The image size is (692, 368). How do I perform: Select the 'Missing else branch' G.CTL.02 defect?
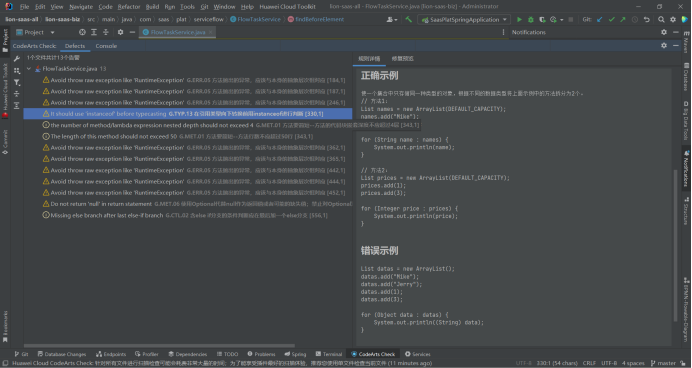[x=188, y=215]
